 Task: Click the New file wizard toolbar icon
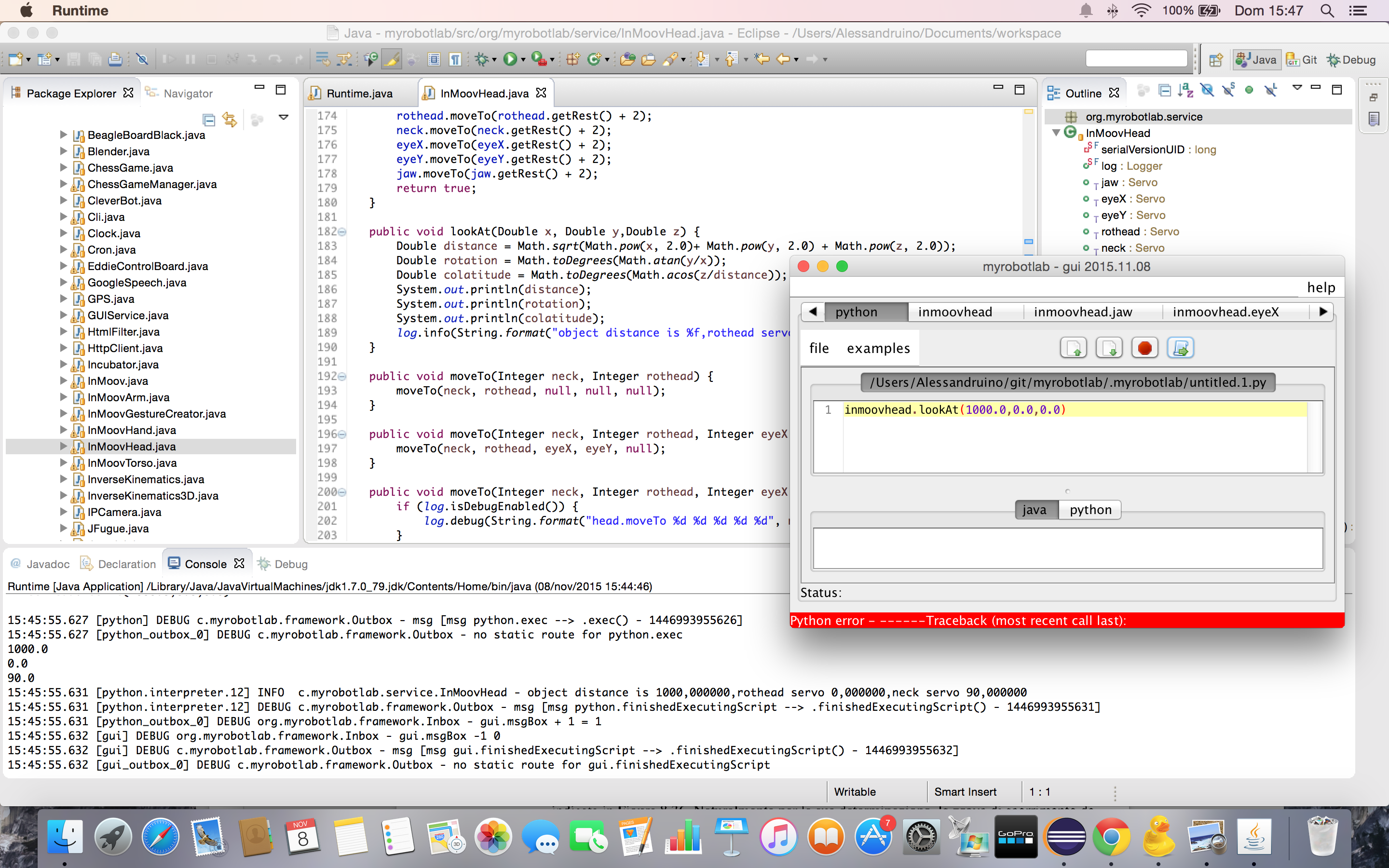pyautogui.click(x=15, y=59)
